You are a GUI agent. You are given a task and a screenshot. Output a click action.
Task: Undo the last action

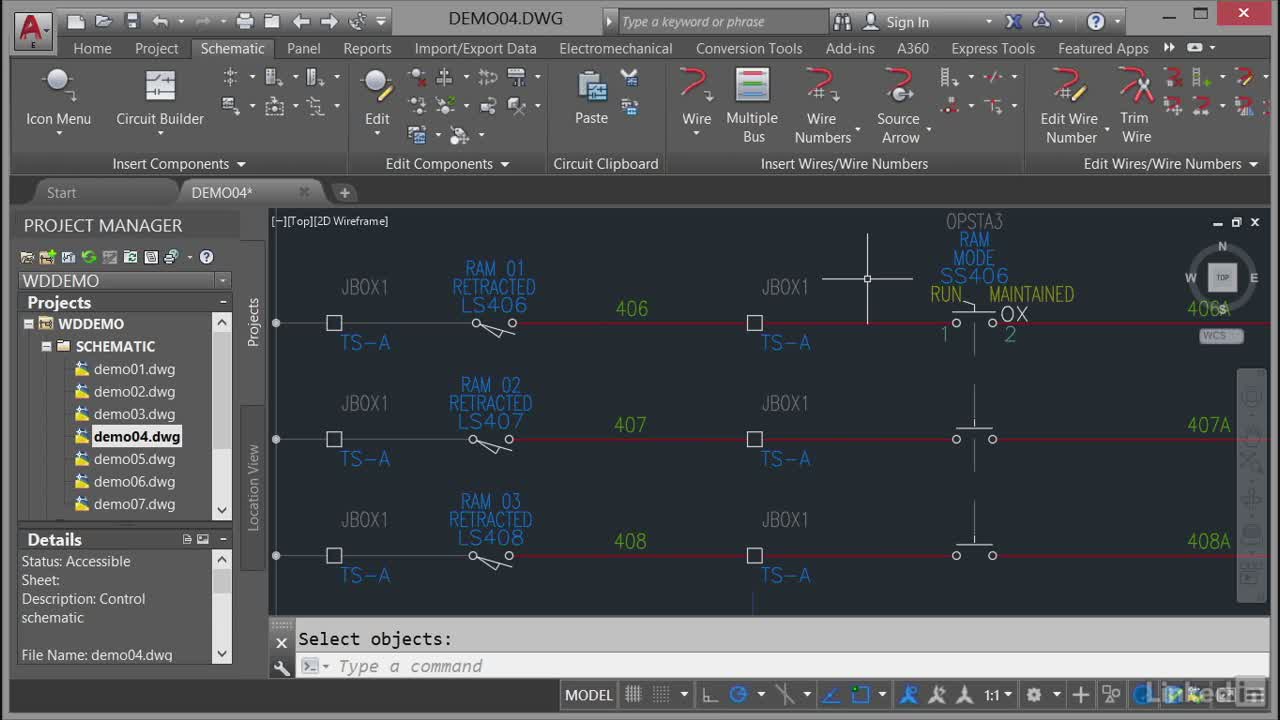(161, 21)
